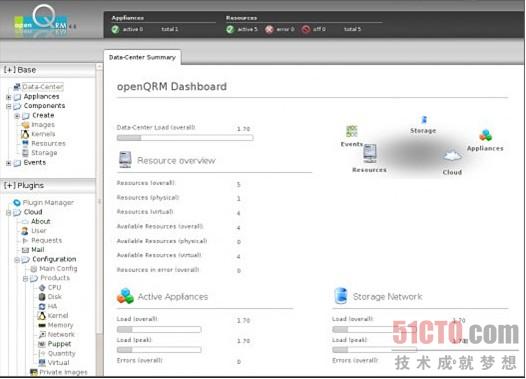The width and height of the screenshot is (526, 379).
Task: Open Requests under Cloud
Action: pyautogui.click(x=47, y=240)
